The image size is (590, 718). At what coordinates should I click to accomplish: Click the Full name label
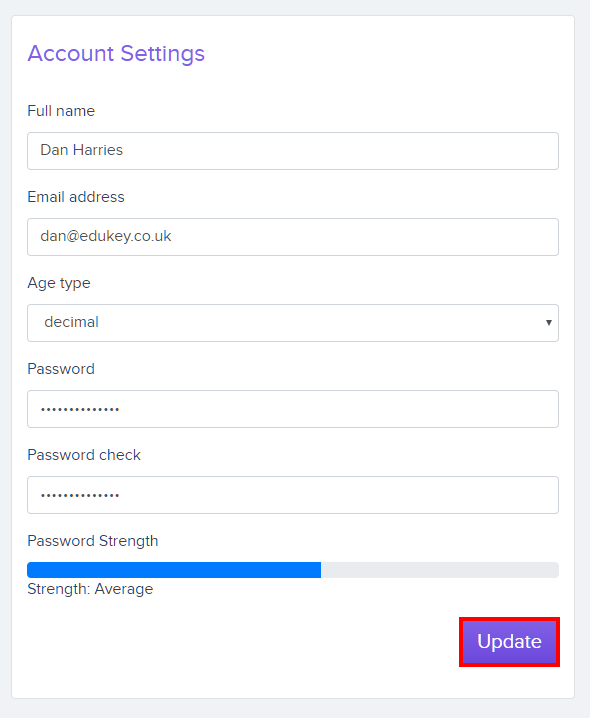coord(61,111)
